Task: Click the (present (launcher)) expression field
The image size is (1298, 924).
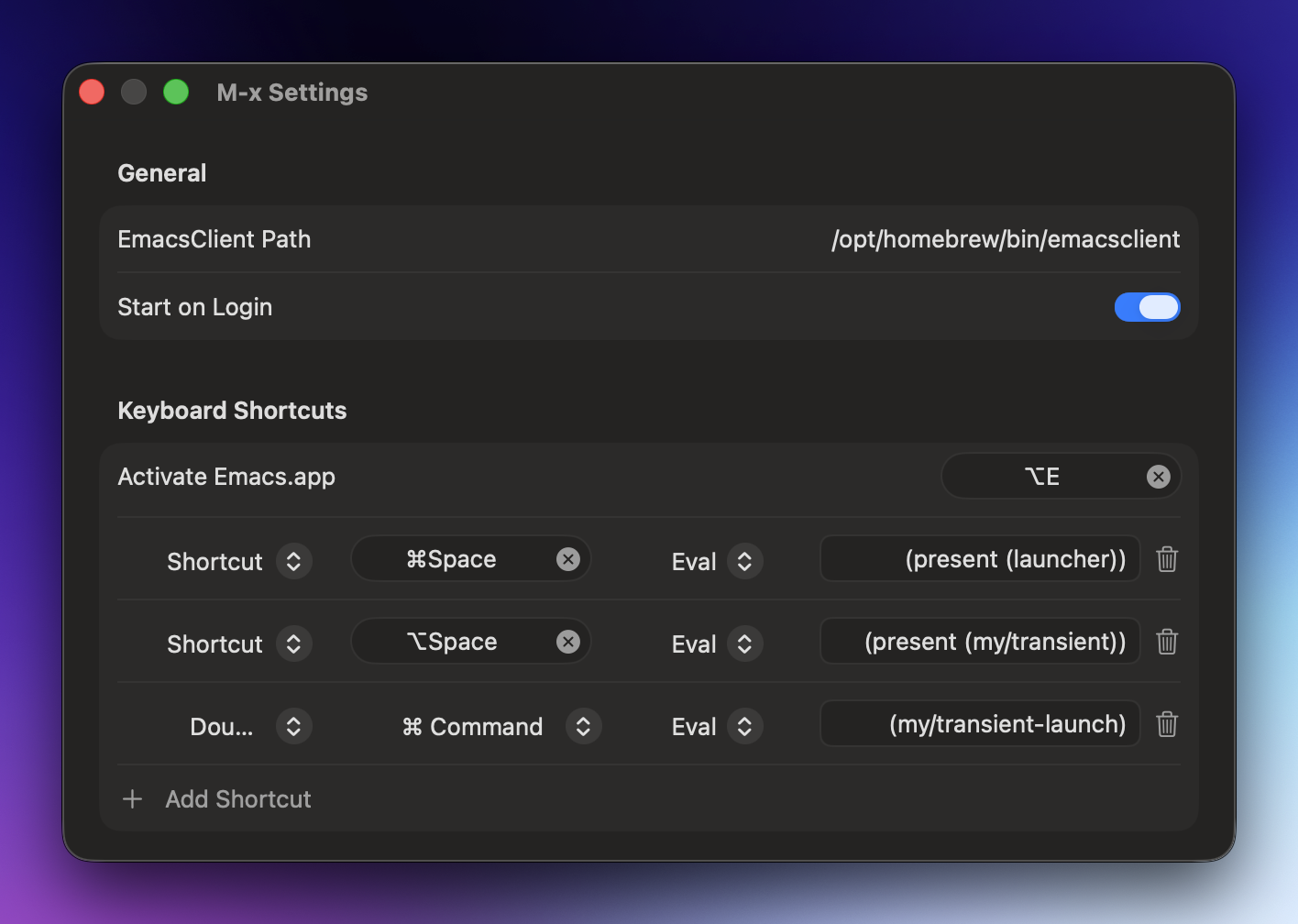Action: pyautogui.click(x=979, y=559)
